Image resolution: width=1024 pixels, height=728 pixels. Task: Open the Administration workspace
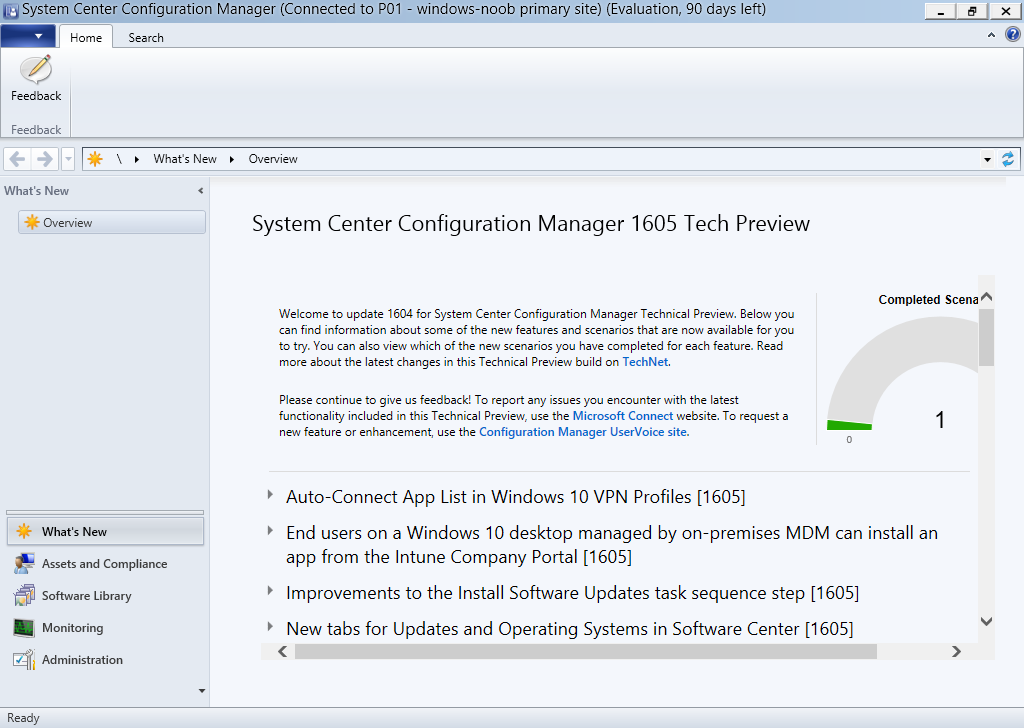pos(105,659)
